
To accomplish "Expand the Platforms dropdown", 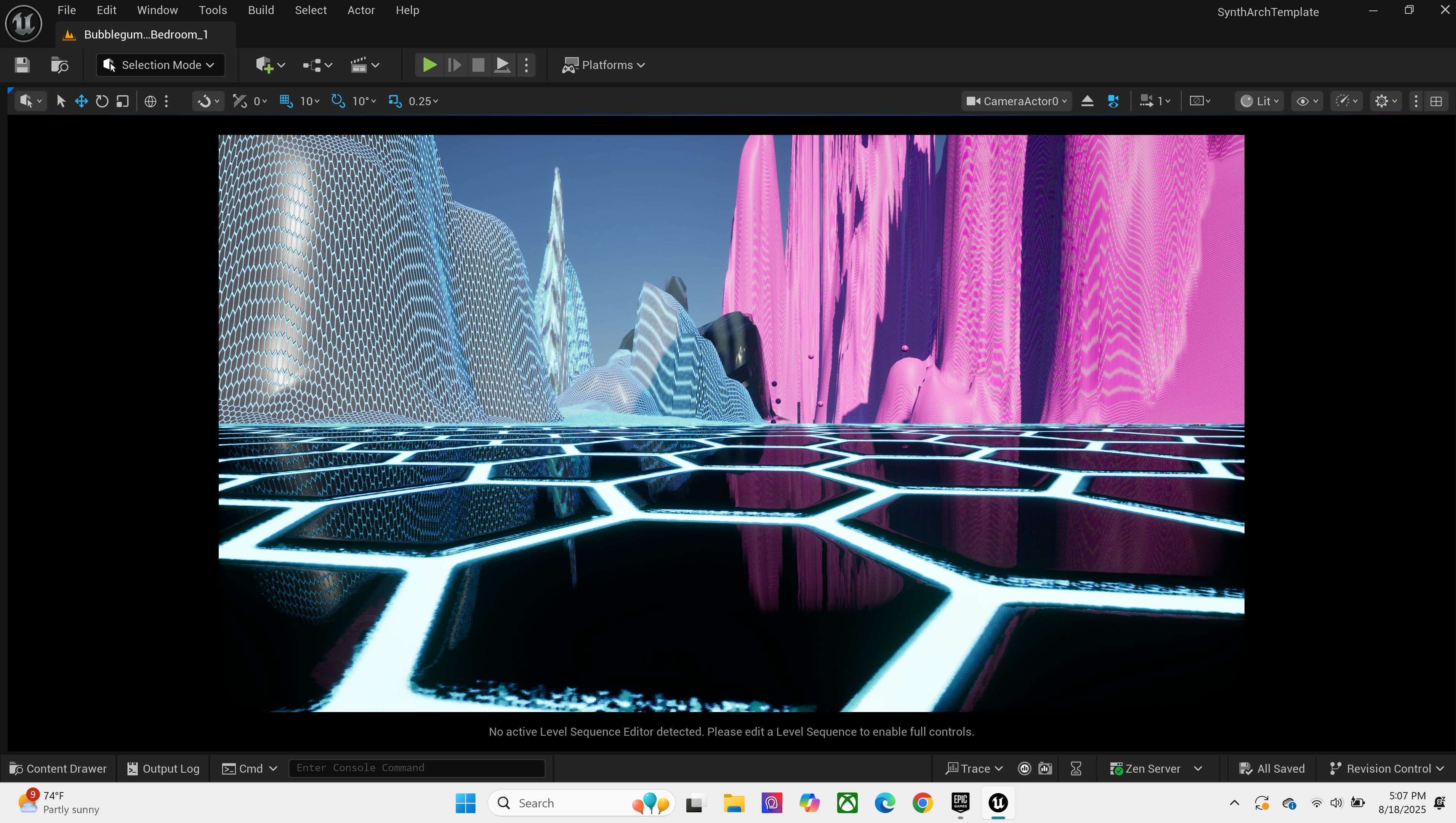I will click(603, 65).
